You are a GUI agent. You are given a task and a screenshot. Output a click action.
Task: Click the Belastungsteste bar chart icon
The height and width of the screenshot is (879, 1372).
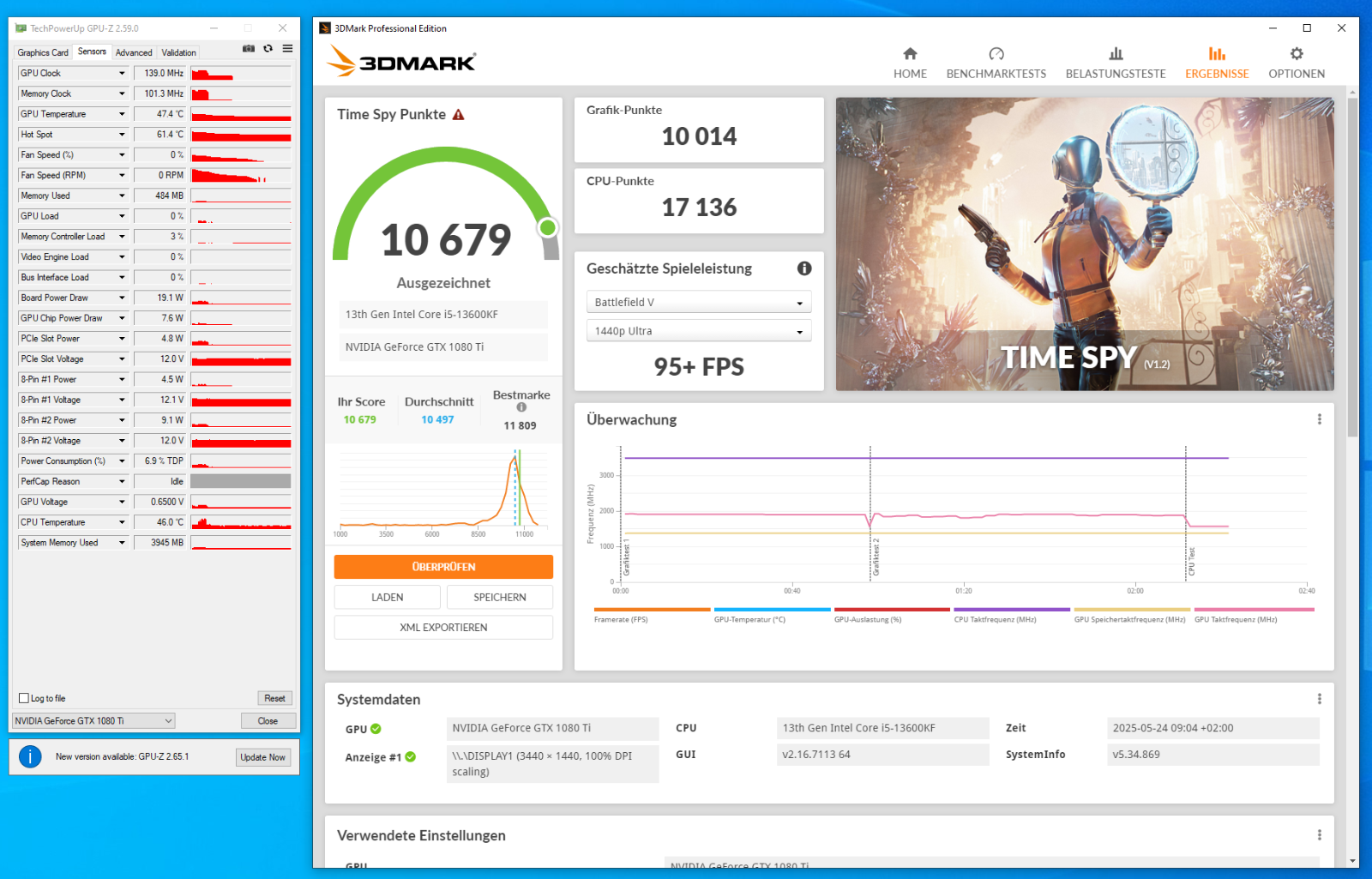pos(1116,54)
